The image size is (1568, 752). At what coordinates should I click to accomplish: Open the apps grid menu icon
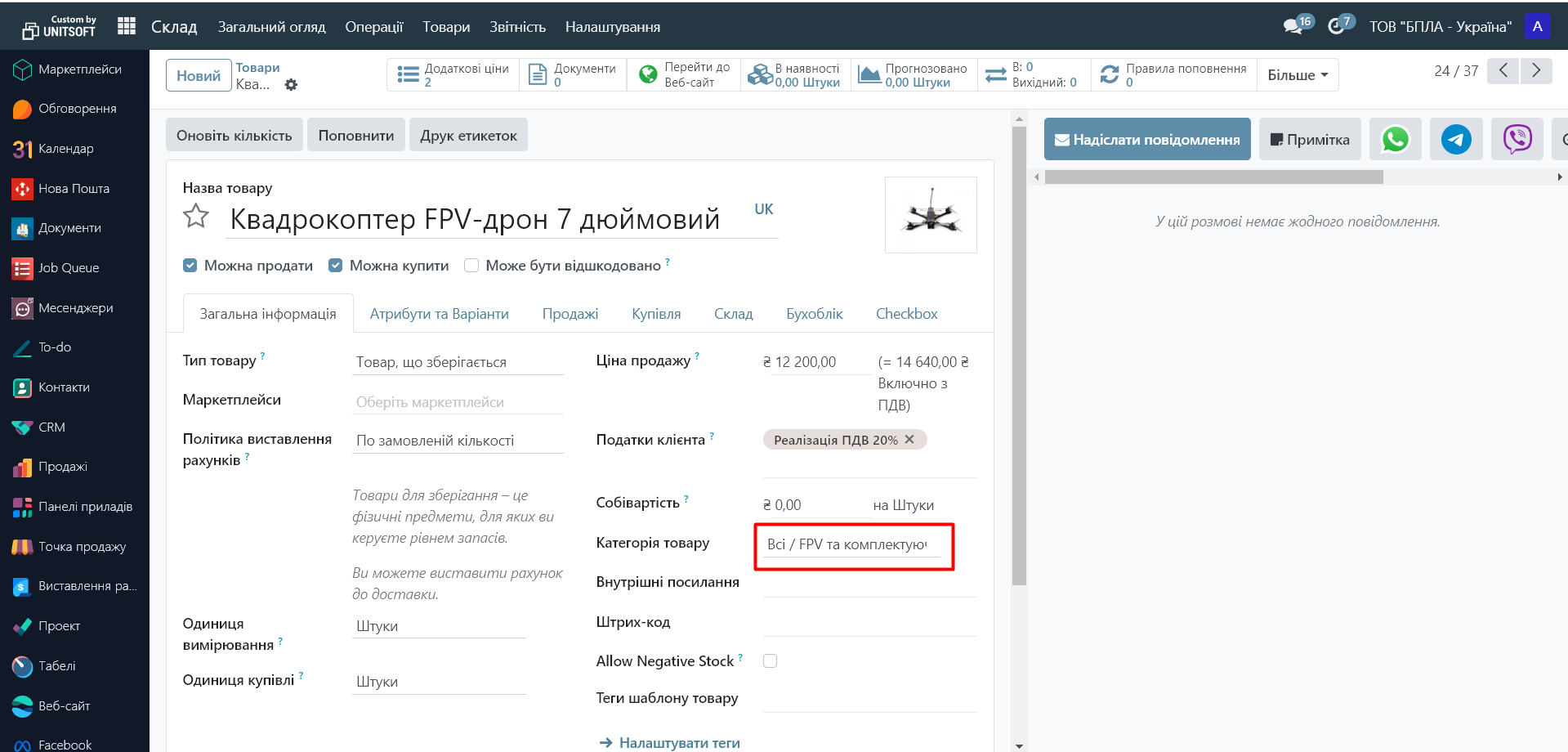[127, 26]
